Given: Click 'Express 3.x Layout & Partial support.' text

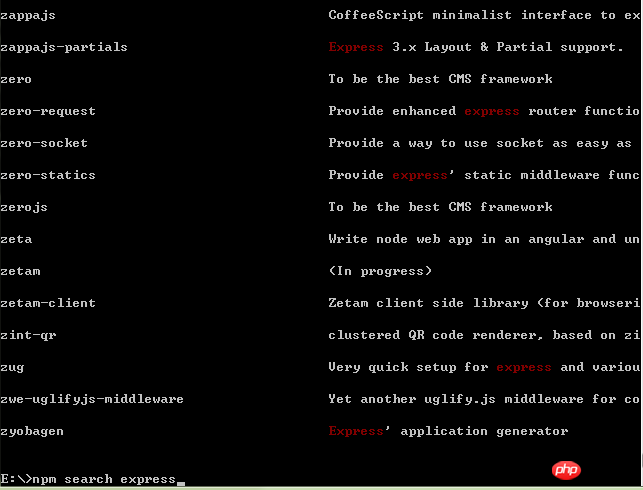Looking at the screenshot, I should tap(476, 47).
